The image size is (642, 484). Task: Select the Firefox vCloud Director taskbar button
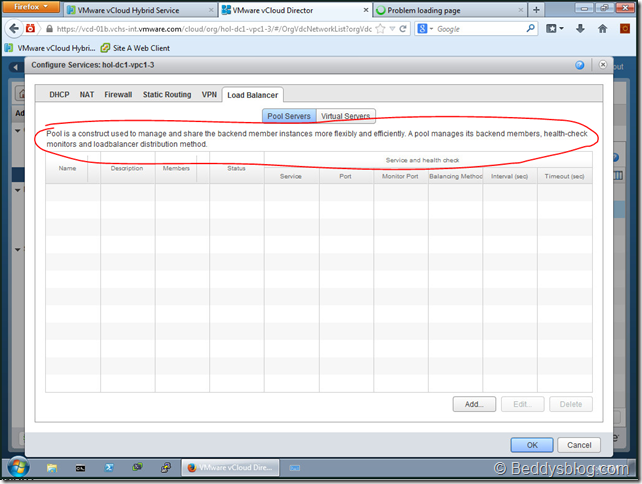pyautogui.click(x=231, y=468)
